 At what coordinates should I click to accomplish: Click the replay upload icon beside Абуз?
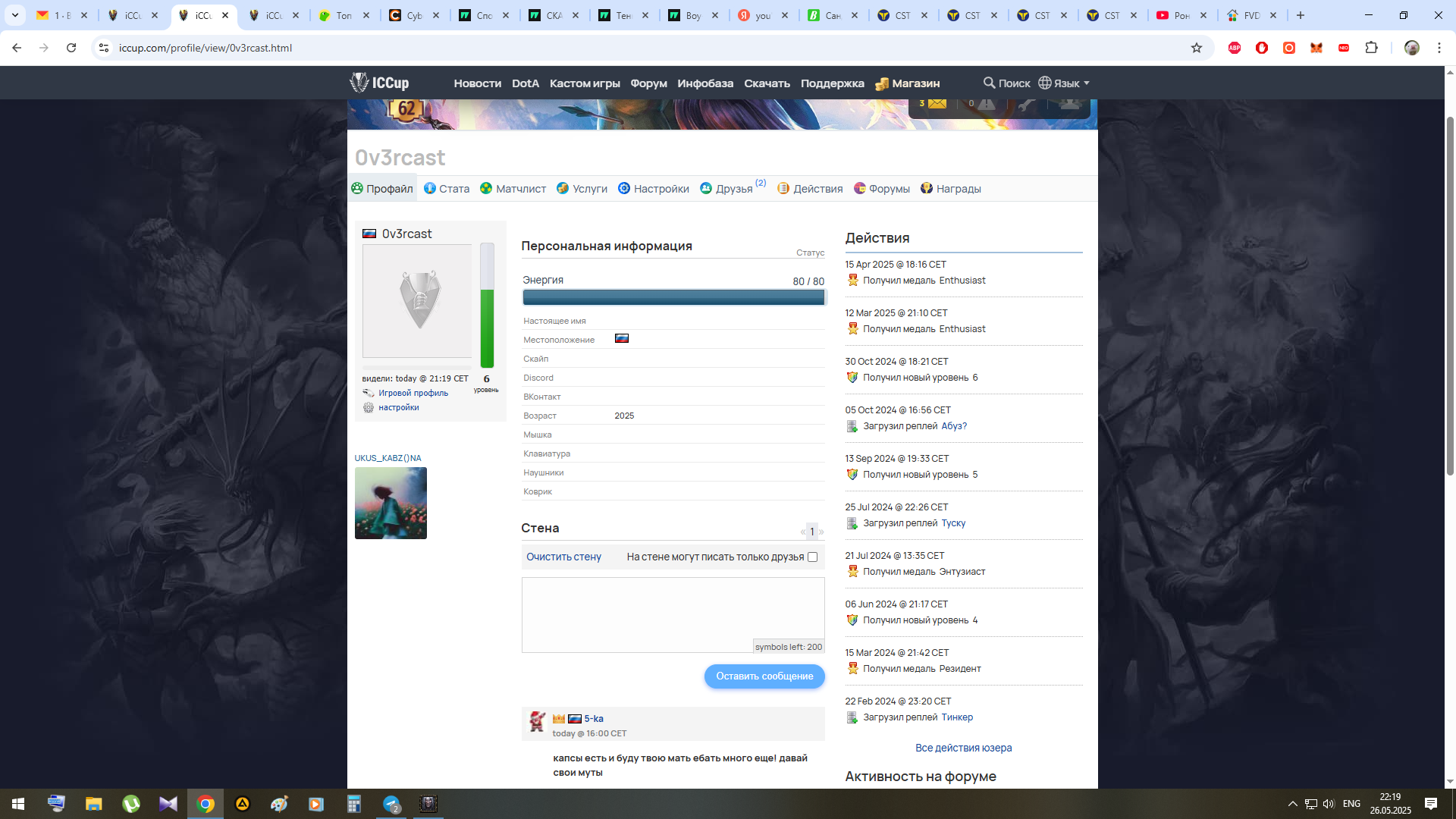point(852,426)
